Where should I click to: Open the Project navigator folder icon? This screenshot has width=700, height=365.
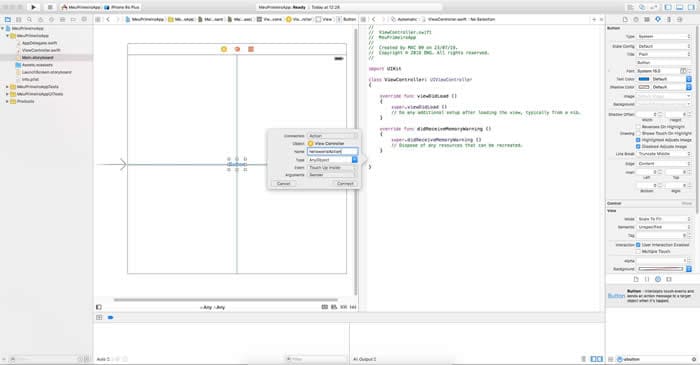pyautogui.click(x=8, y=20)
